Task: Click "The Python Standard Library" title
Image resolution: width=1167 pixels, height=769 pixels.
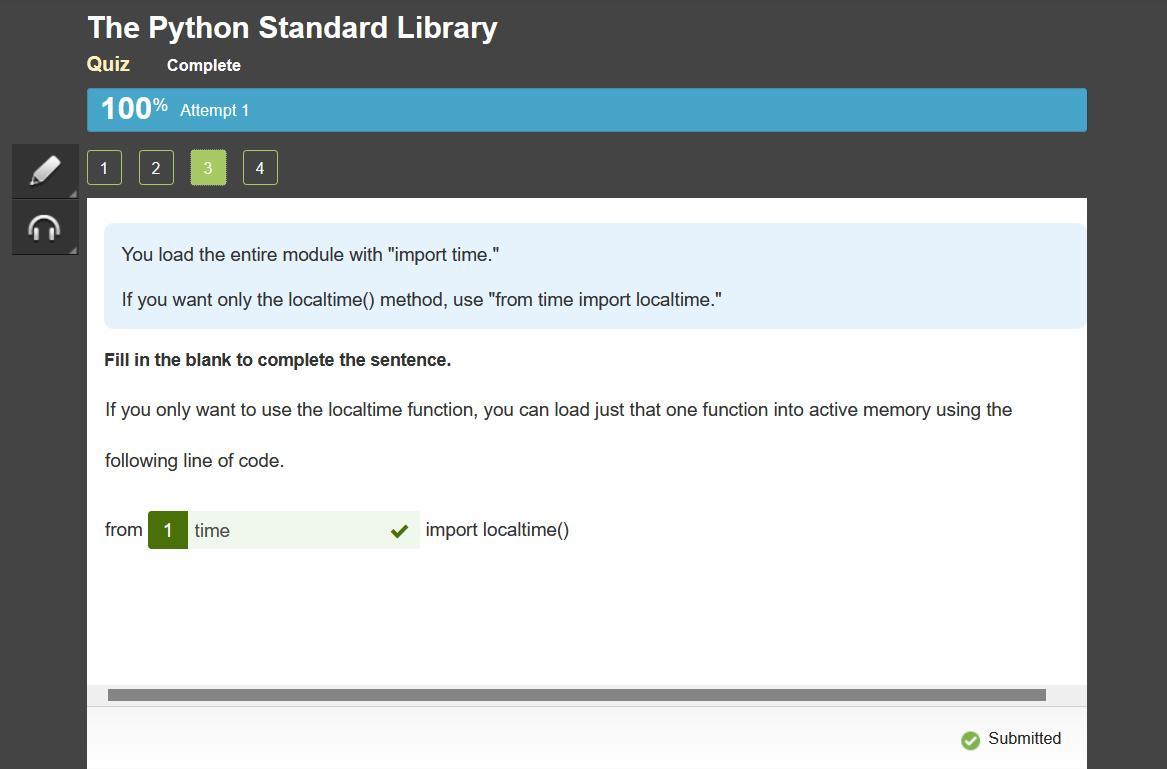Action: click(292, 27)
